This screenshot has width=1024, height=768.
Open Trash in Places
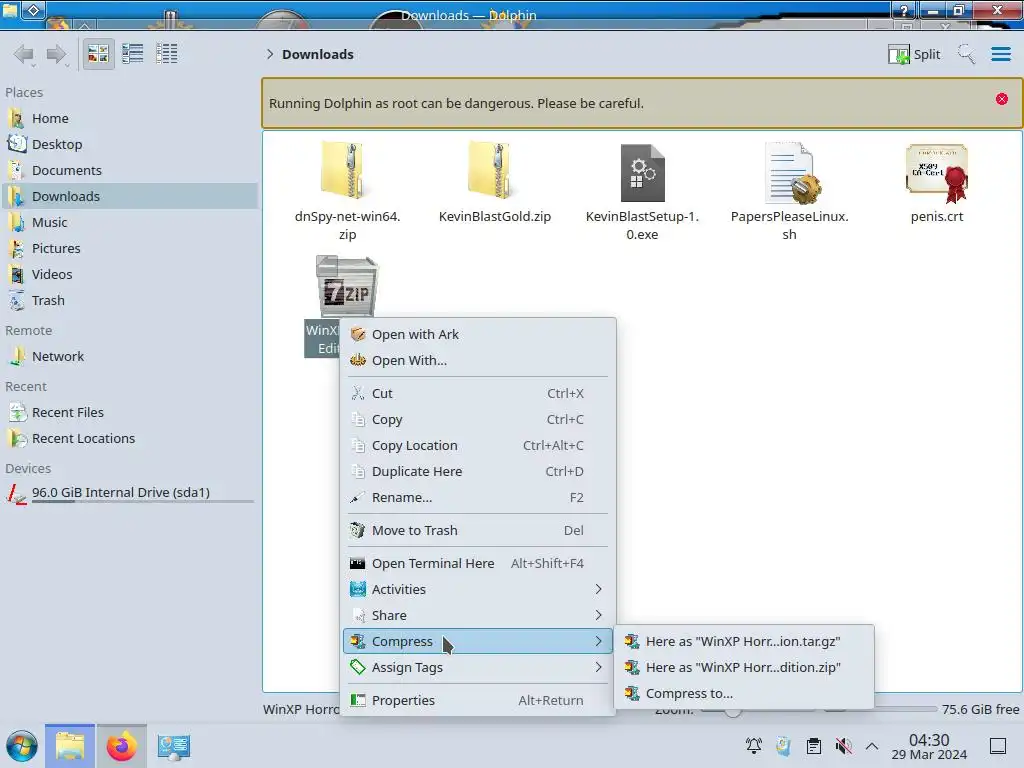[x=129, y=301]
